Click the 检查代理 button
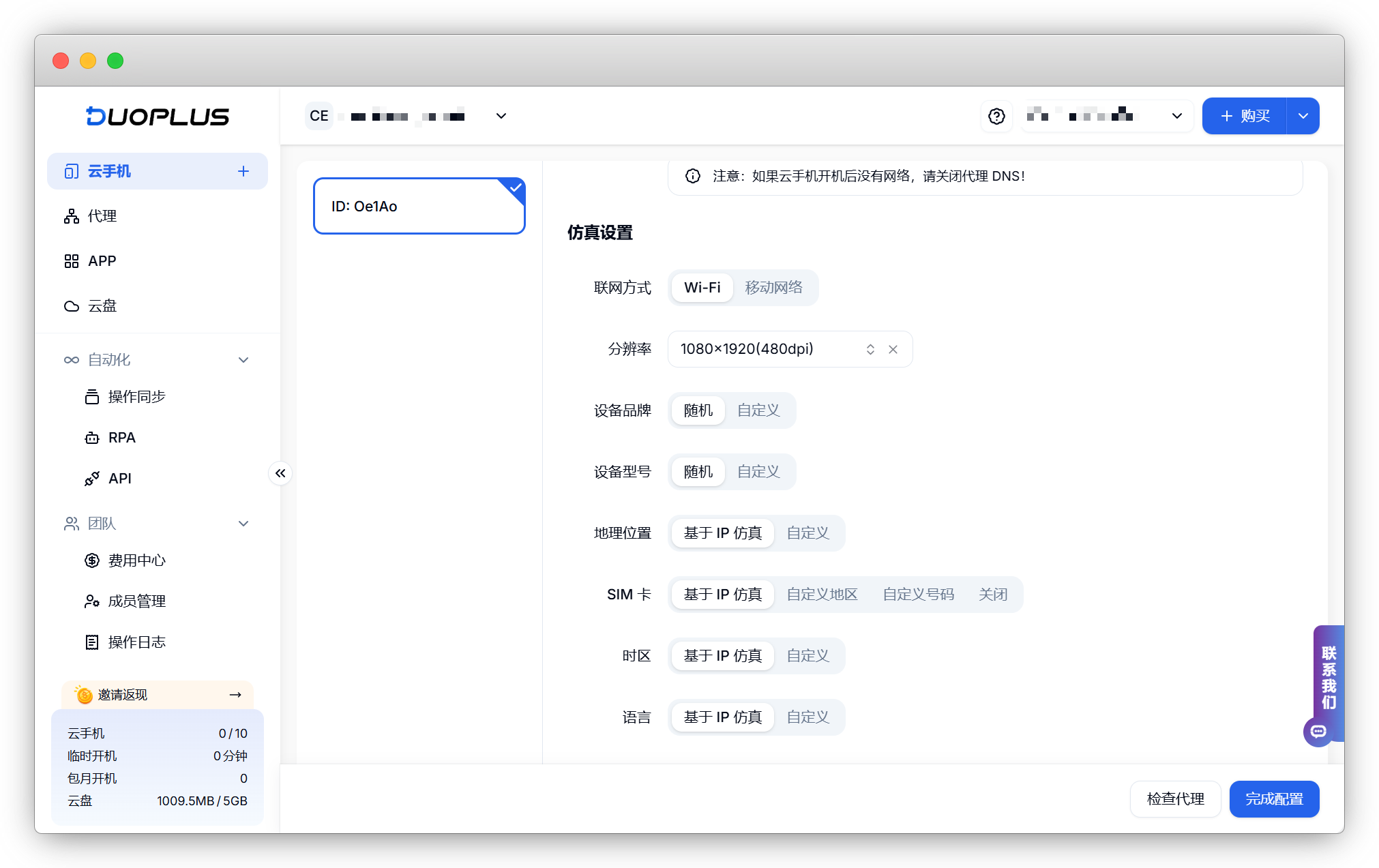The image size is (1379, 868). pyautogui.click(x=1175, y=798)
